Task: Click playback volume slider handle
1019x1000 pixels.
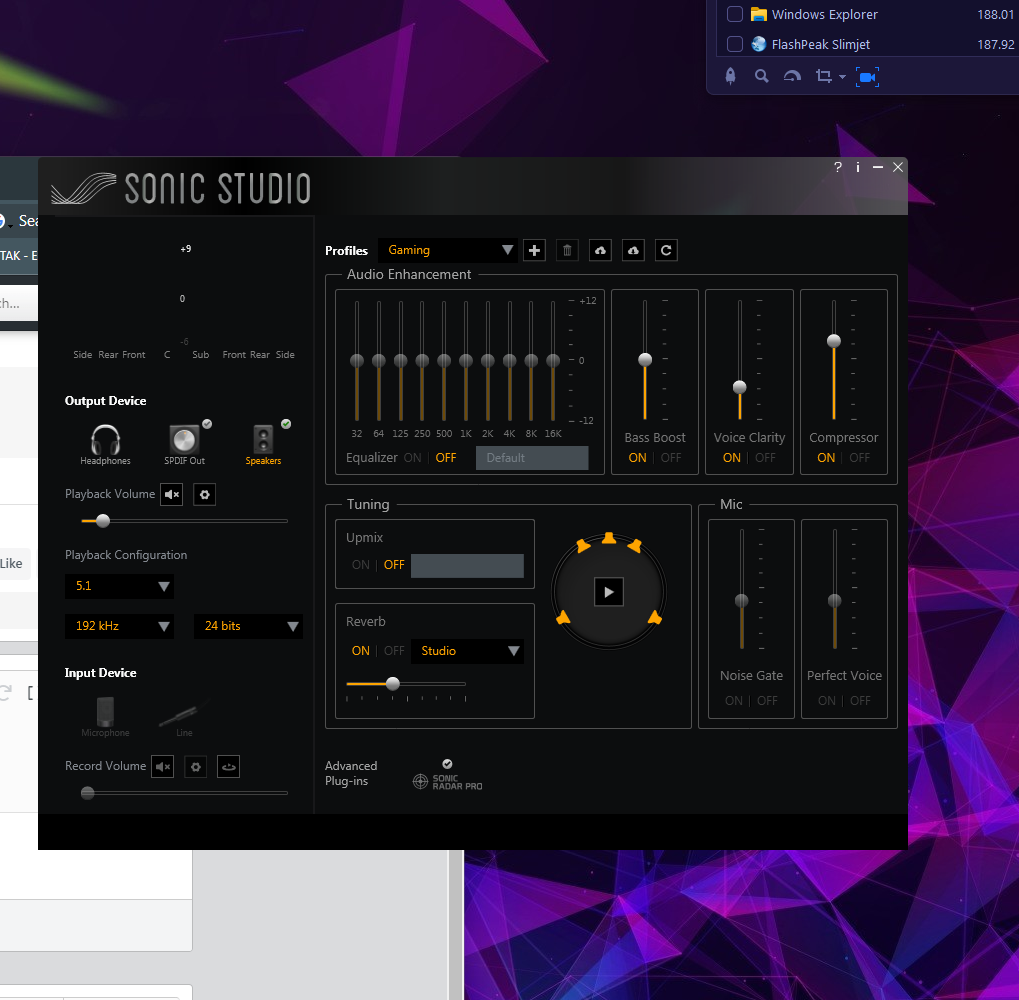Action: click(x=103, y=521)
